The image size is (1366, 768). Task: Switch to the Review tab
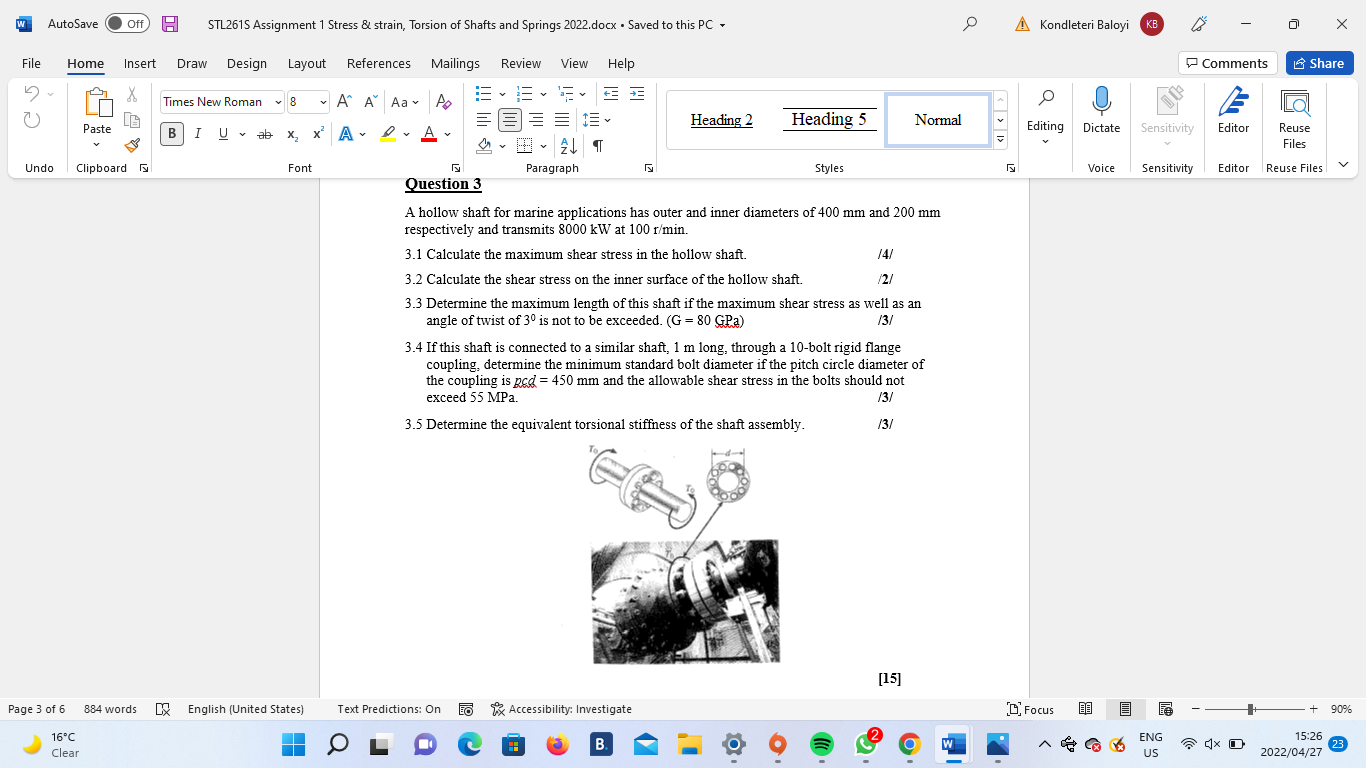point(520,63)
